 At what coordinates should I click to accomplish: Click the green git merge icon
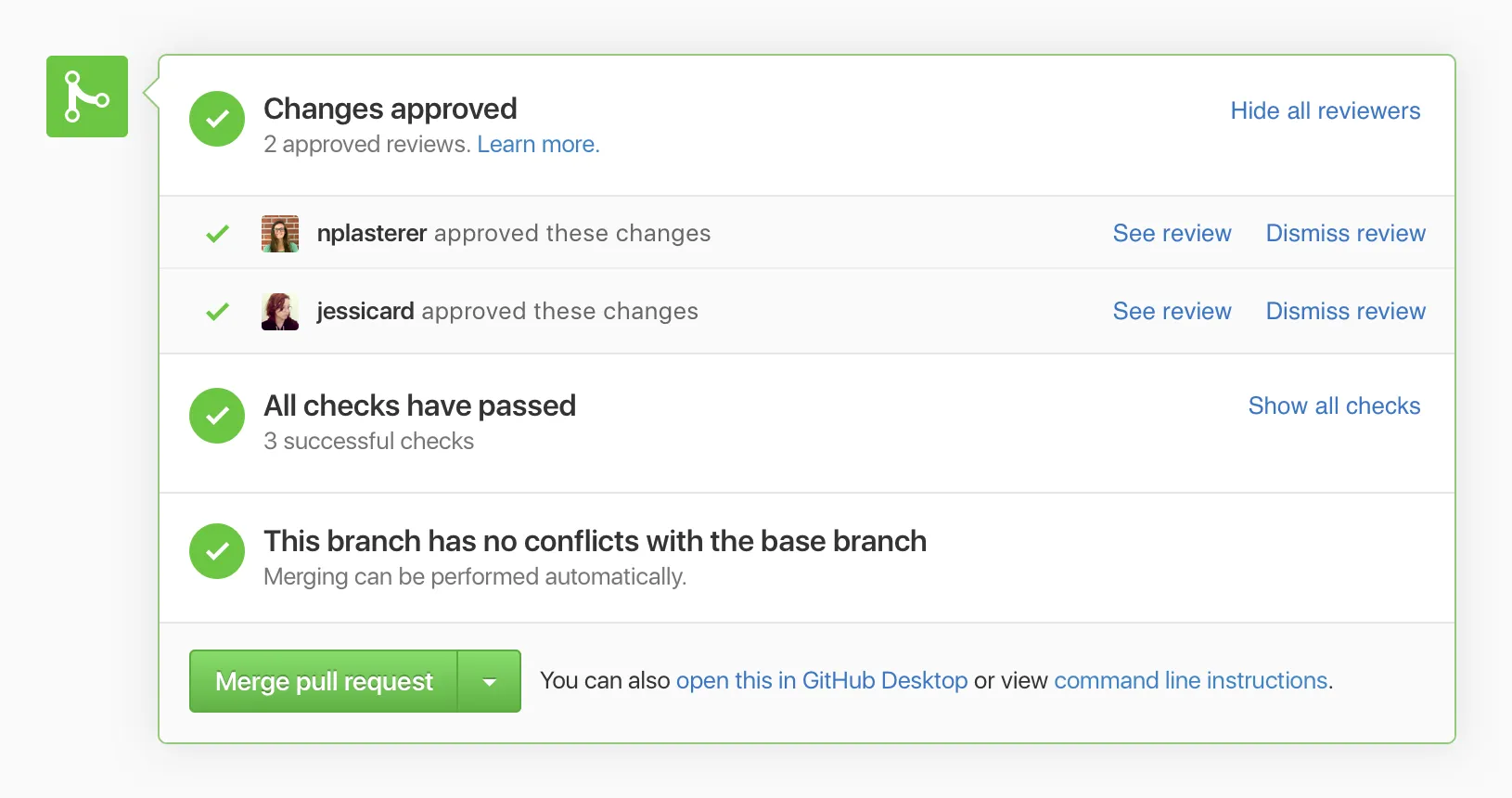87,97
